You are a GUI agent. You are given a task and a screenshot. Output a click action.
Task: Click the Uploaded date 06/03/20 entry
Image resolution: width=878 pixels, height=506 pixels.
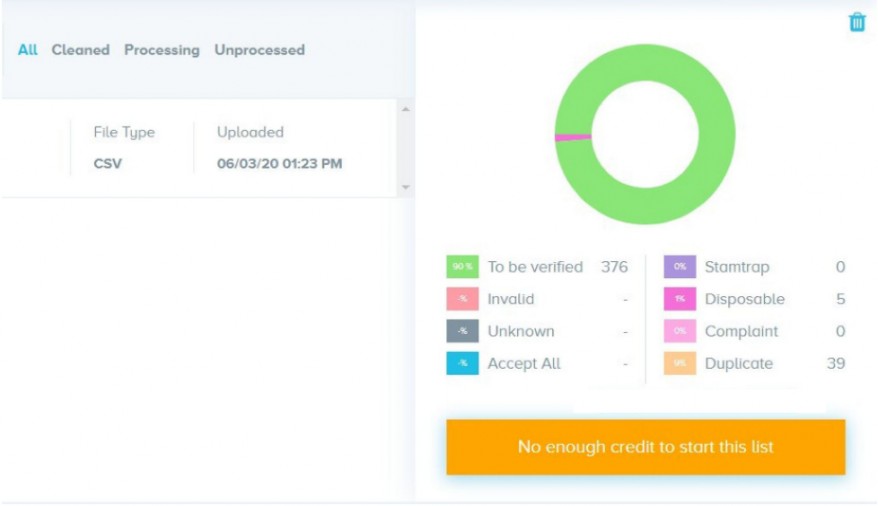click(279, 163)
